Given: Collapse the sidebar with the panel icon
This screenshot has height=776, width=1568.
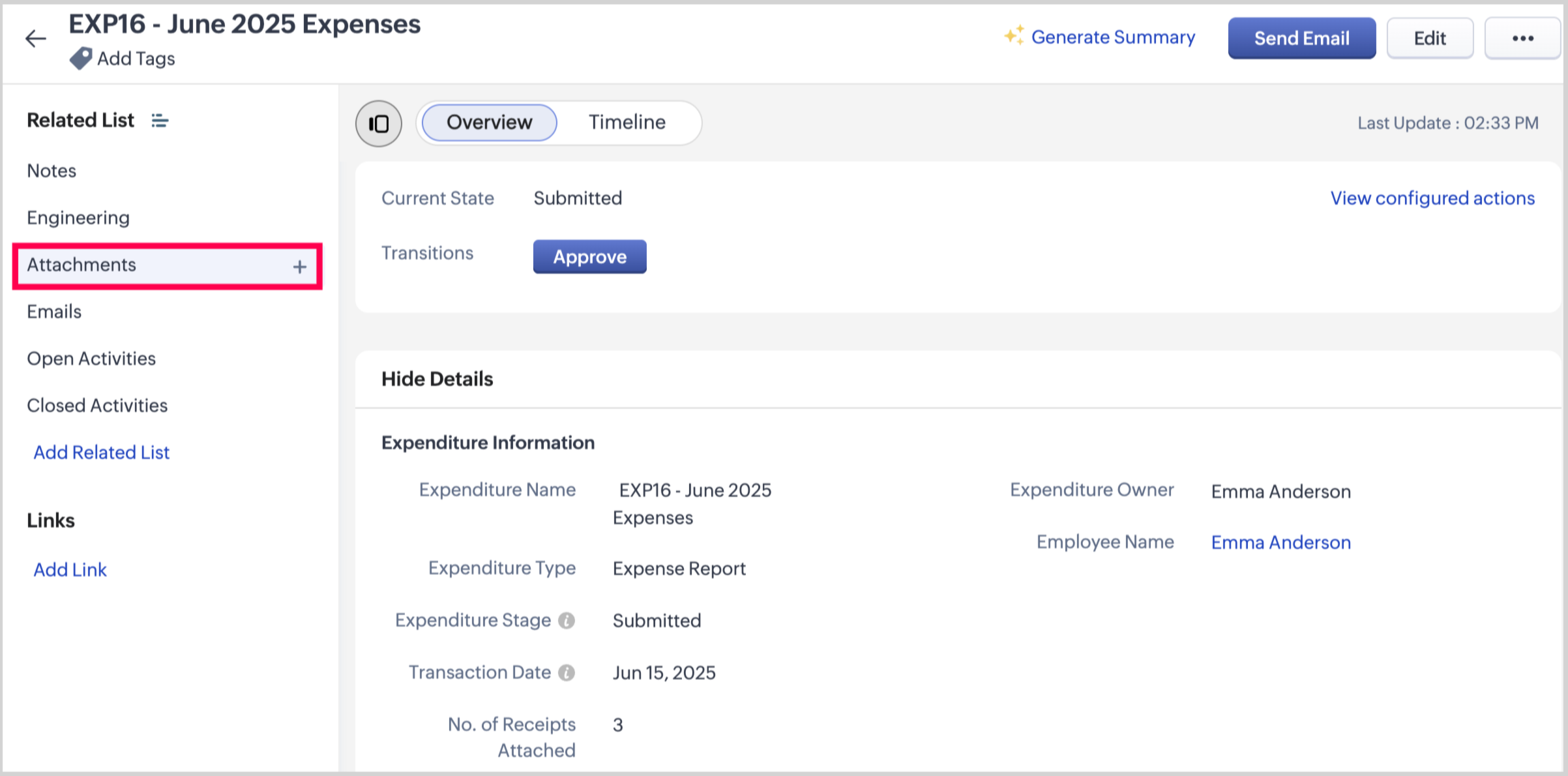Looking at the screenshot, I should click(378, 123).
